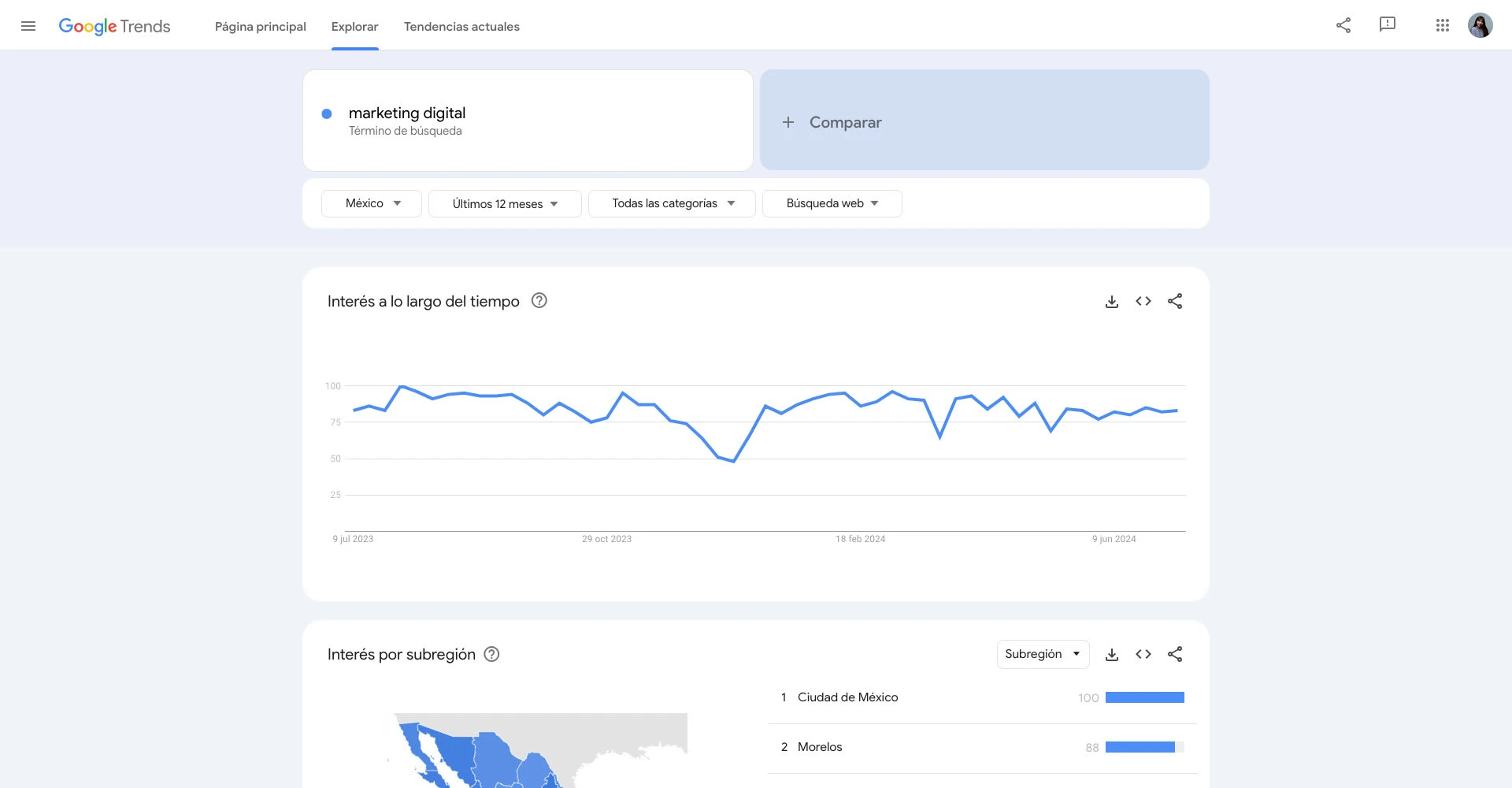Open help for 'Interés a lo largo del tiempo'
The height and width of the screenshot is (788, 1512).
point(539,300)
